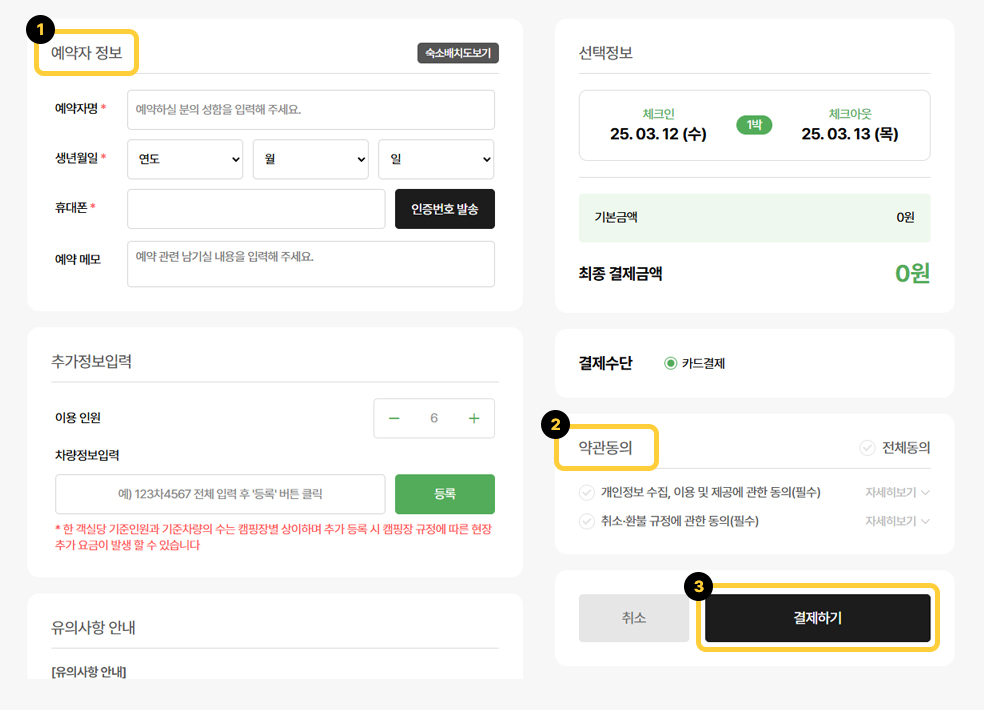The height and width of the screenshot is (710, 984).
Task: Focus the 휴대폰 phone number field
Action: point(256,209)
